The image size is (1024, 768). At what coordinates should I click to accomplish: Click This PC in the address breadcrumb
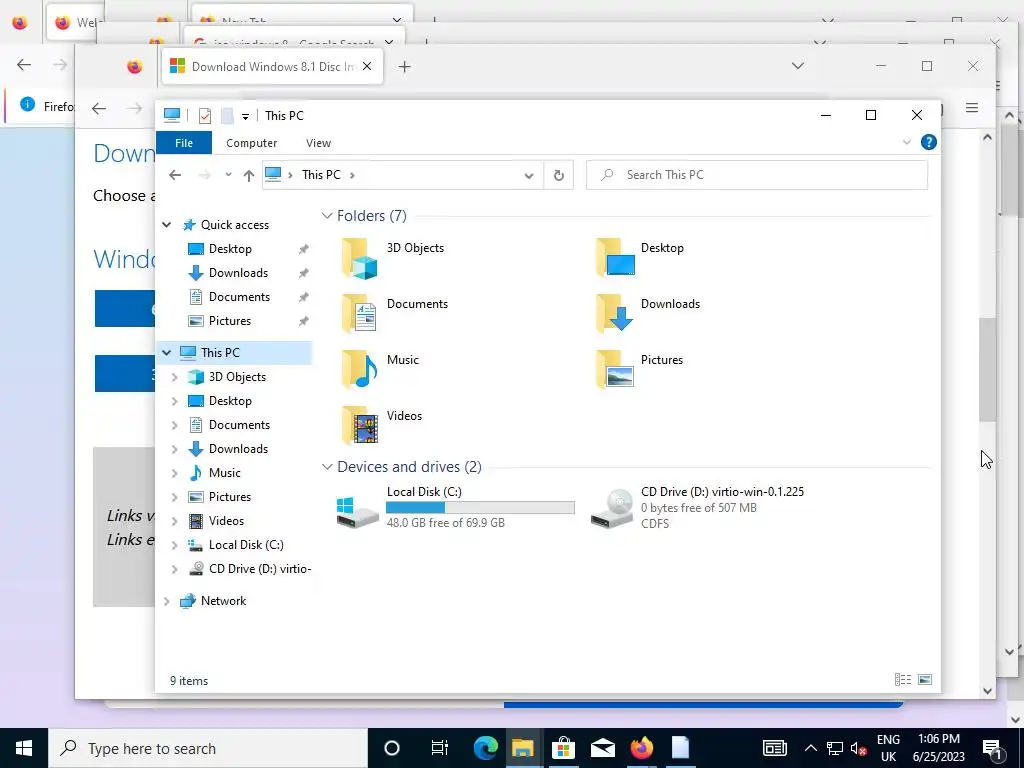(x=321, y=175)
